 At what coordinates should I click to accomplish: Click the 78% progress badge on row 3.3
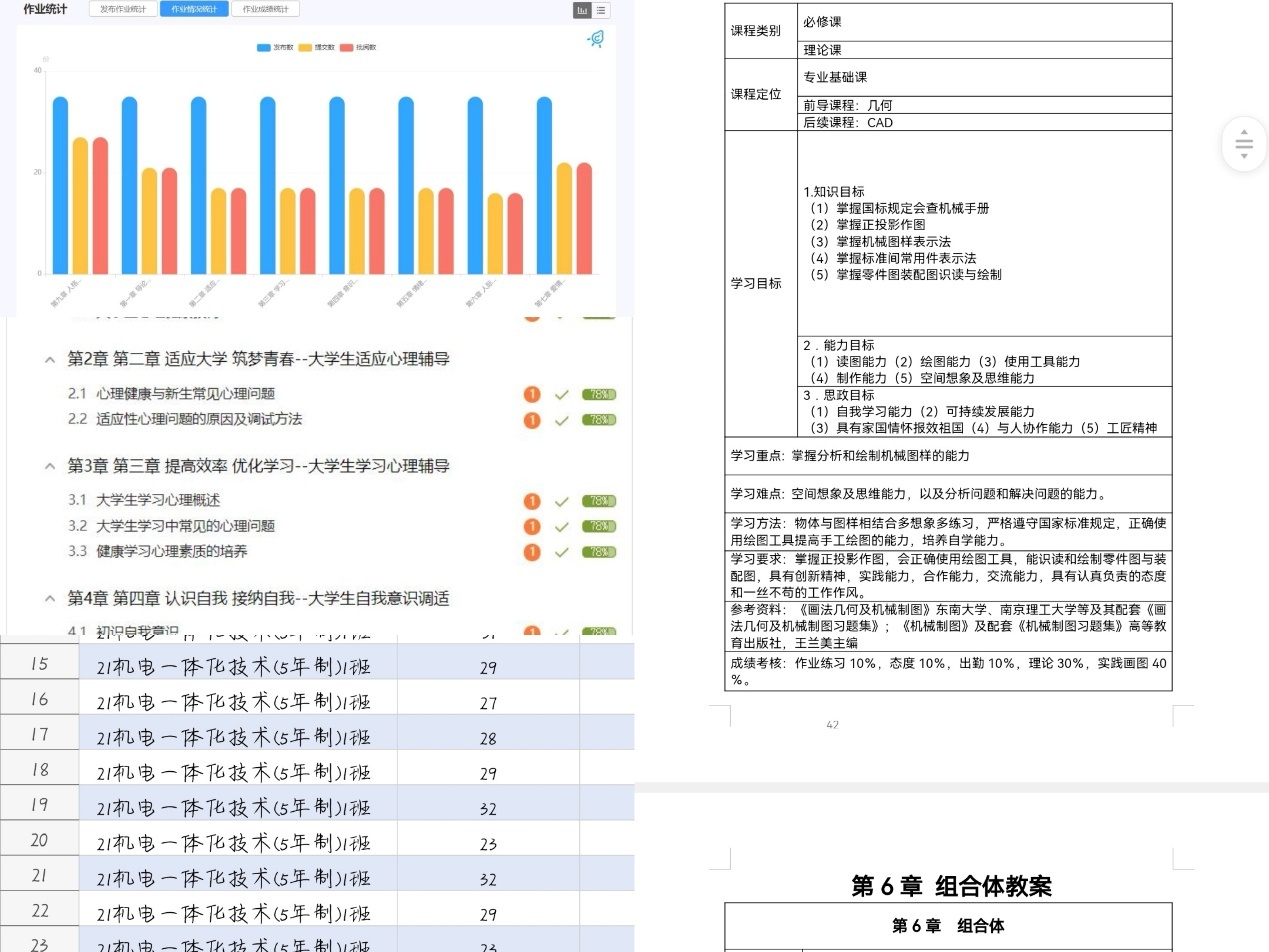pyautogui.click(x=599, y=552)
